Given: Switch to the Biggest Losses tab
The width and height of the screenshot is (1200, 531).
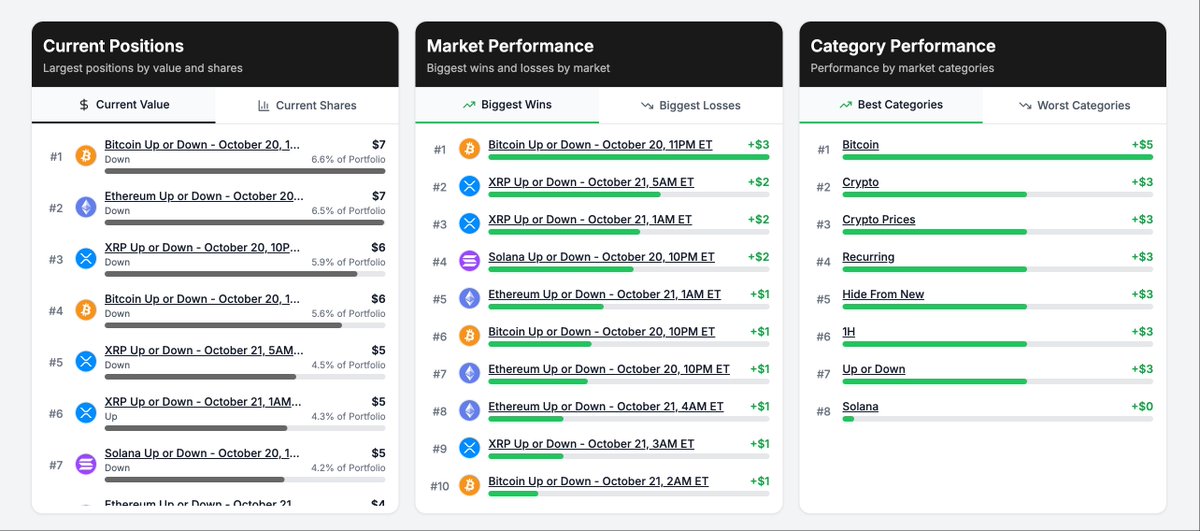Looking at the screenshot, I should coord(691,105).
